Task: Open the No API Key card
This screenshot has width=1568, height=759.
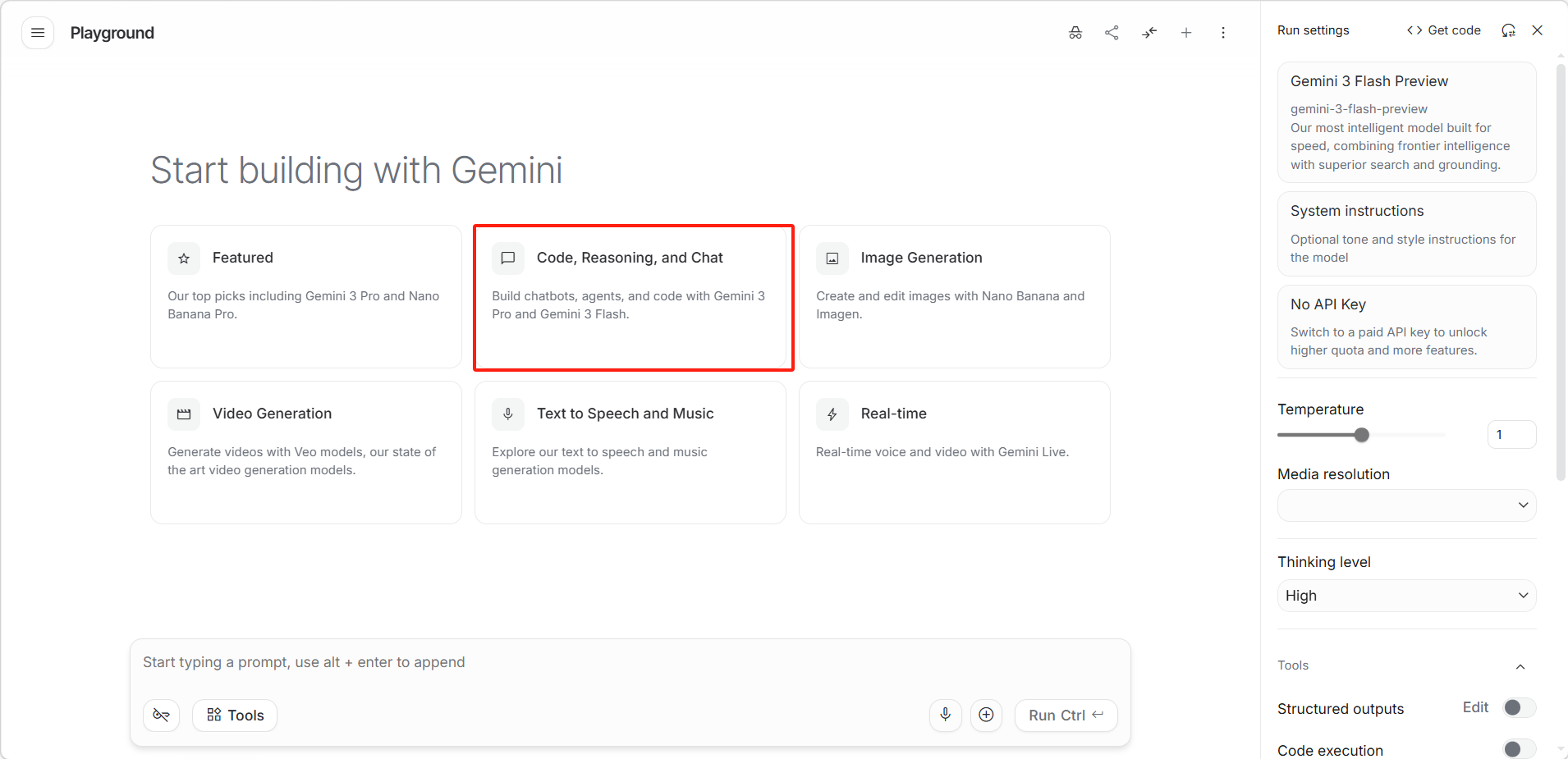Action: click(1407, 327)
